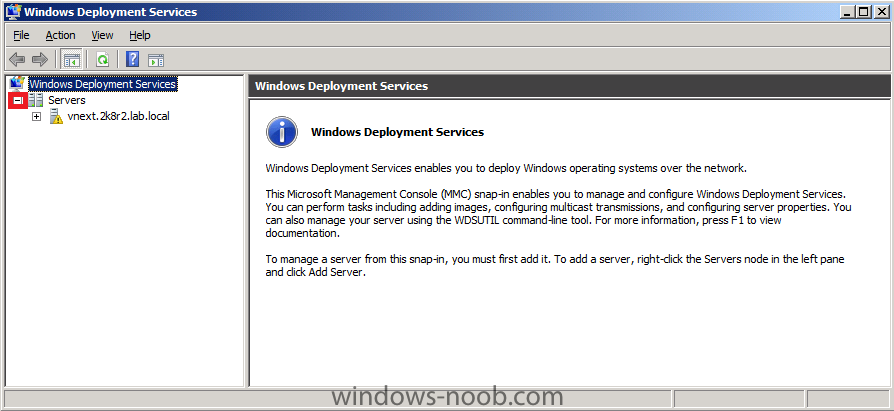The height and width of the screenshot is (411, 894).
Task: Click the server warning icon beside vnext.2k8r2.lab.local
Action: pyautogui.click(x=56, y=116)
